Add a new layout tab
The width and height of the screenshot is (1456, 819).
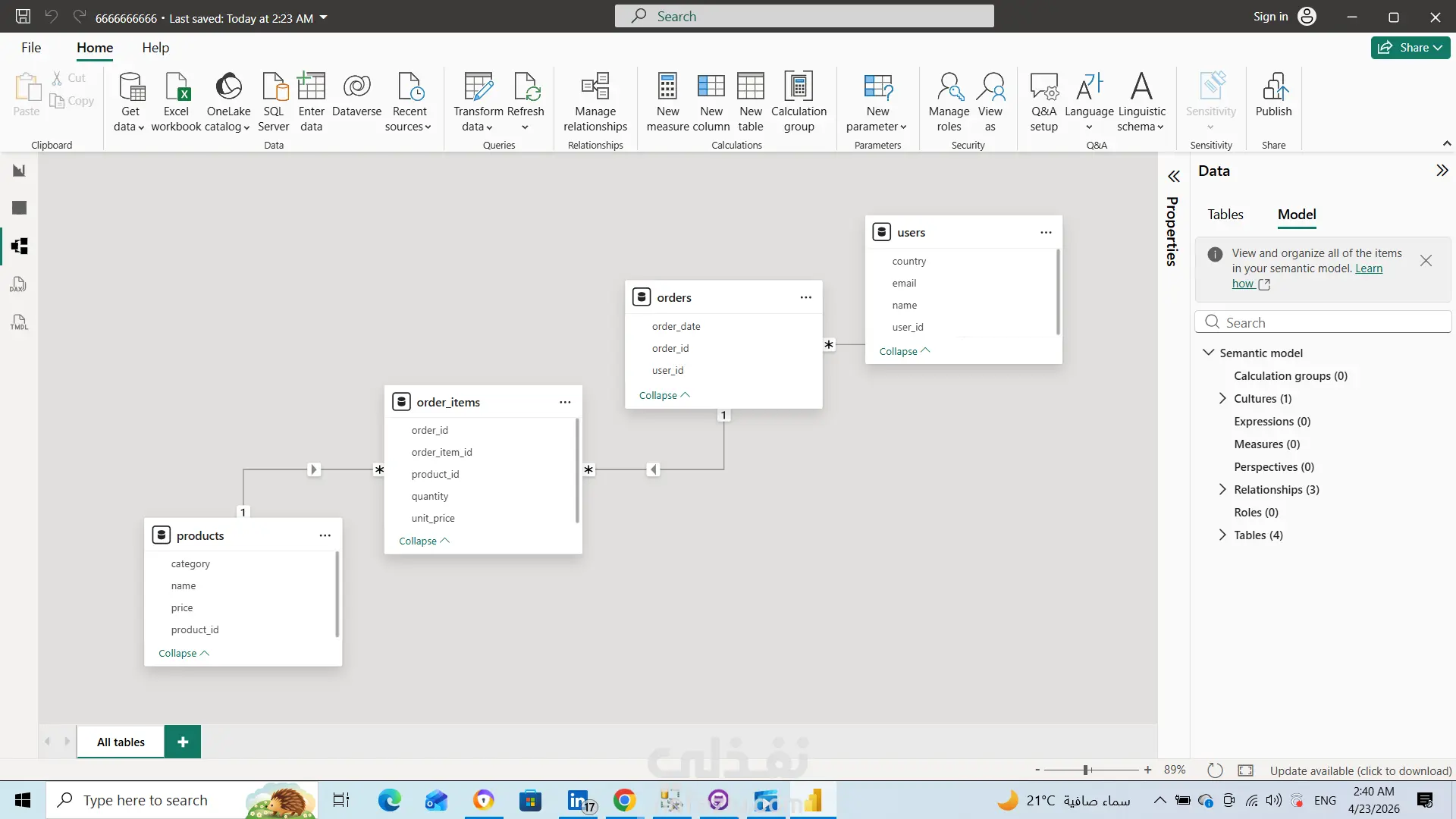183,742
